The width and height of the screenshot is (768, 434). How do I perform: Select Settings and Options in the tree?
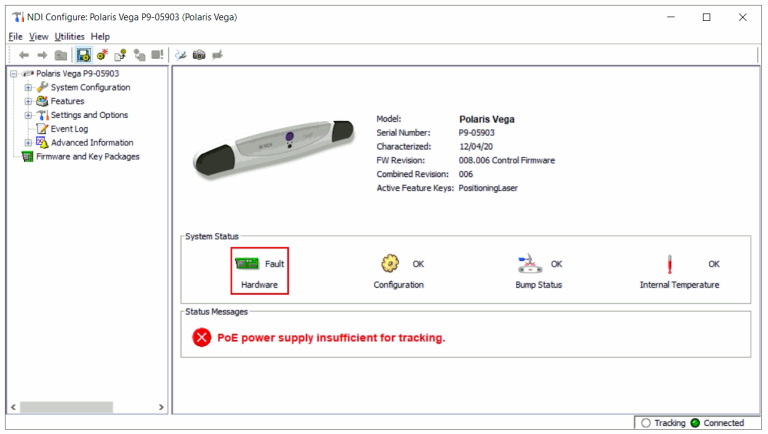89,115
